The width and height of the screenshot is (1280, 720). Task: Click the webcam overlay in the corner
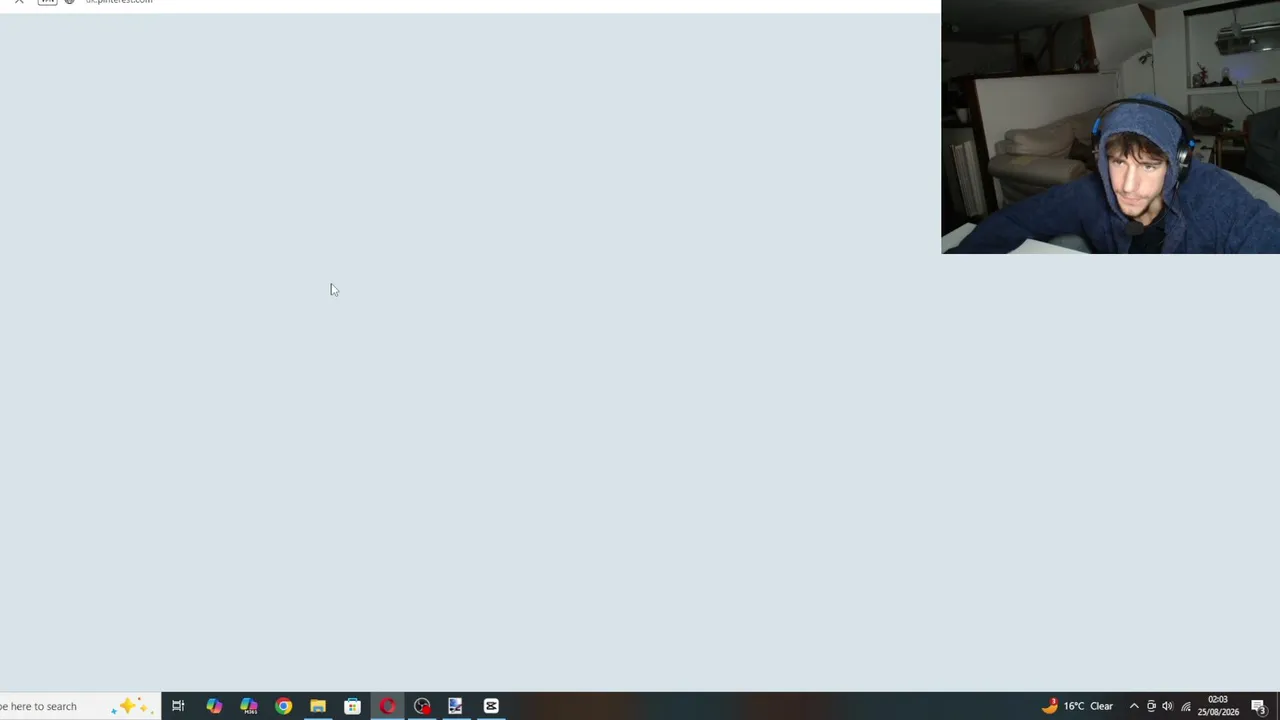coord(1110,127)
